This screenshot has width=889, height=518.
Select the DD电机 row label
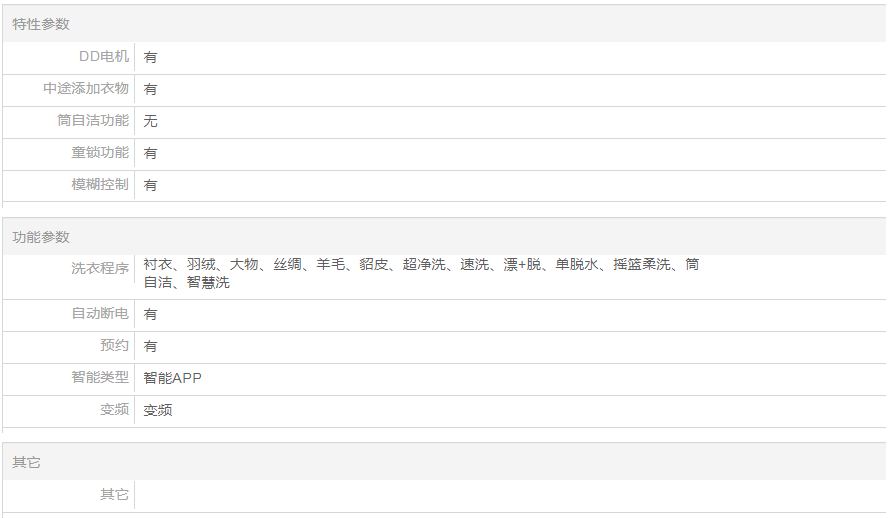tap(103, 57)
